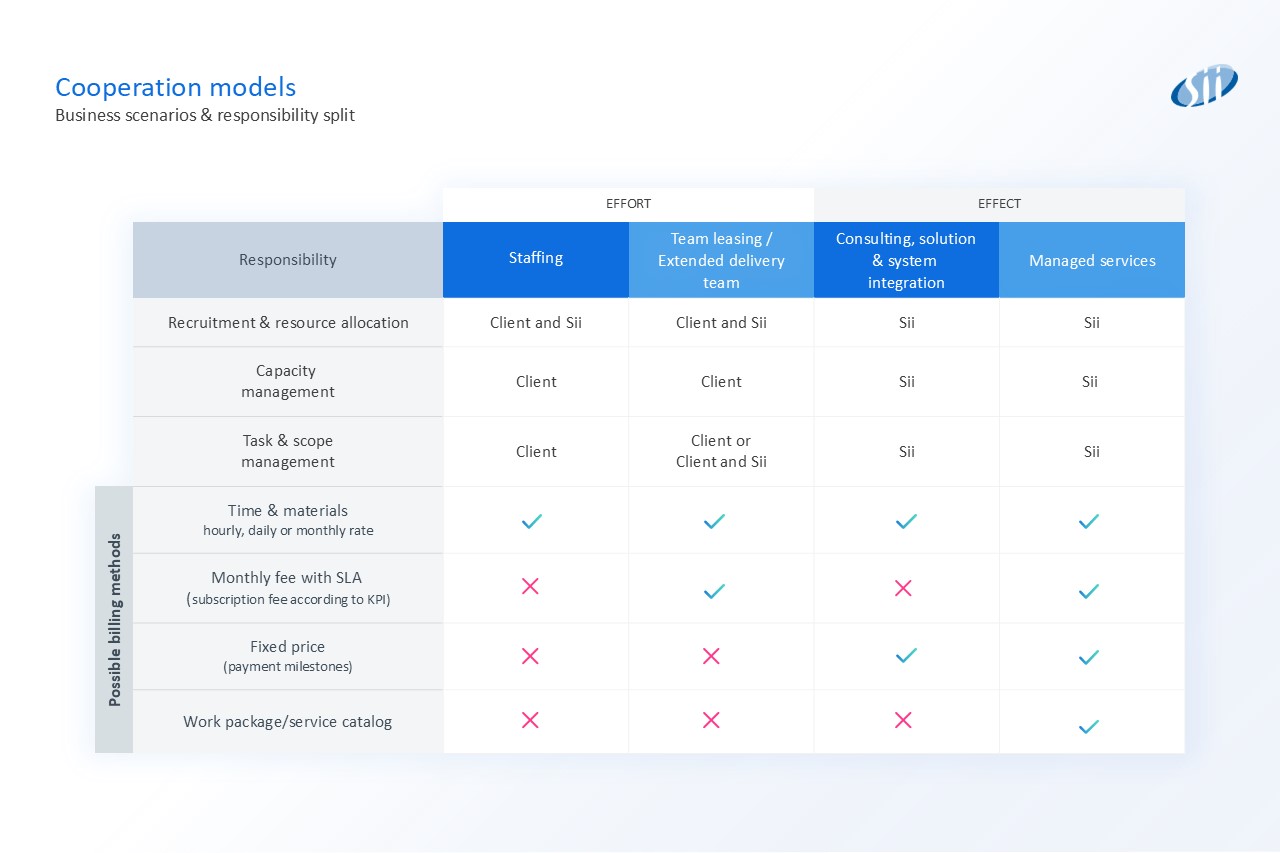
Task: Click the Team leasing Monthly fee checkmark
Action: tap(714, 591)
